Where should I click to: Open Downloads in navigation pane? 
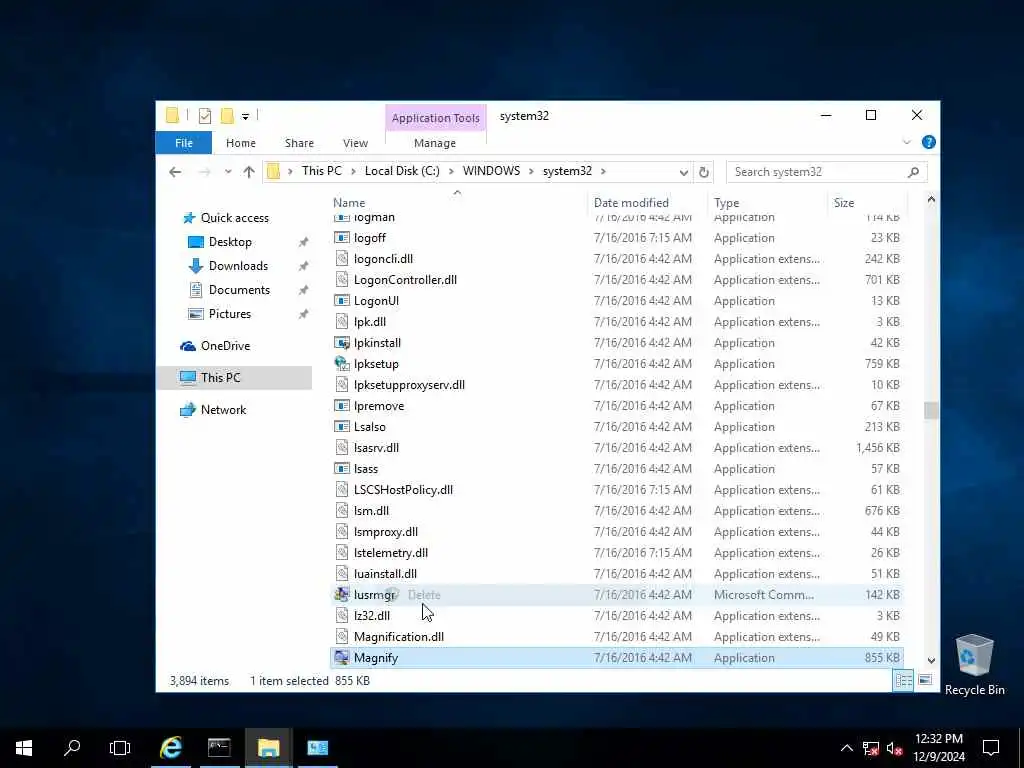(x=238, y=266)
